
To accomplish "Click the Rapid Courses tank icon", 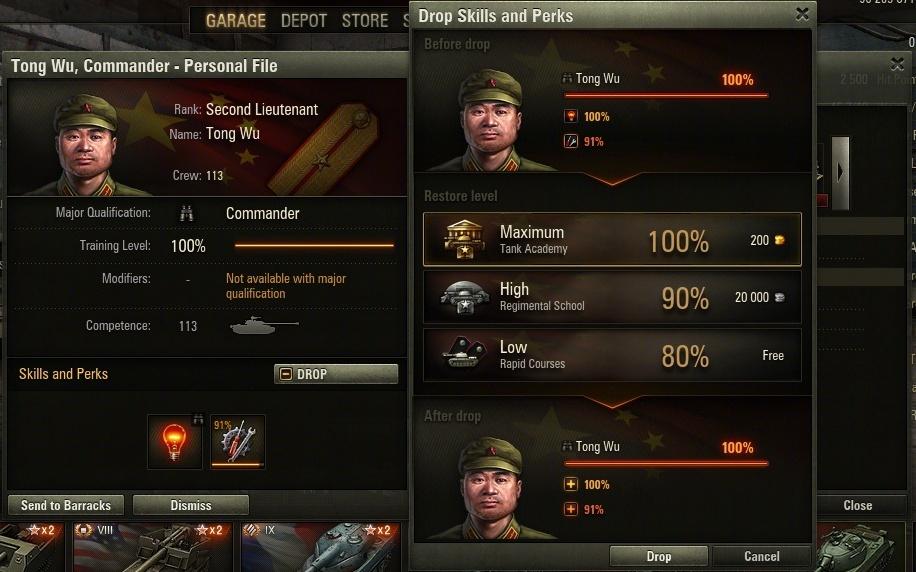I will (x=464, y=355).
